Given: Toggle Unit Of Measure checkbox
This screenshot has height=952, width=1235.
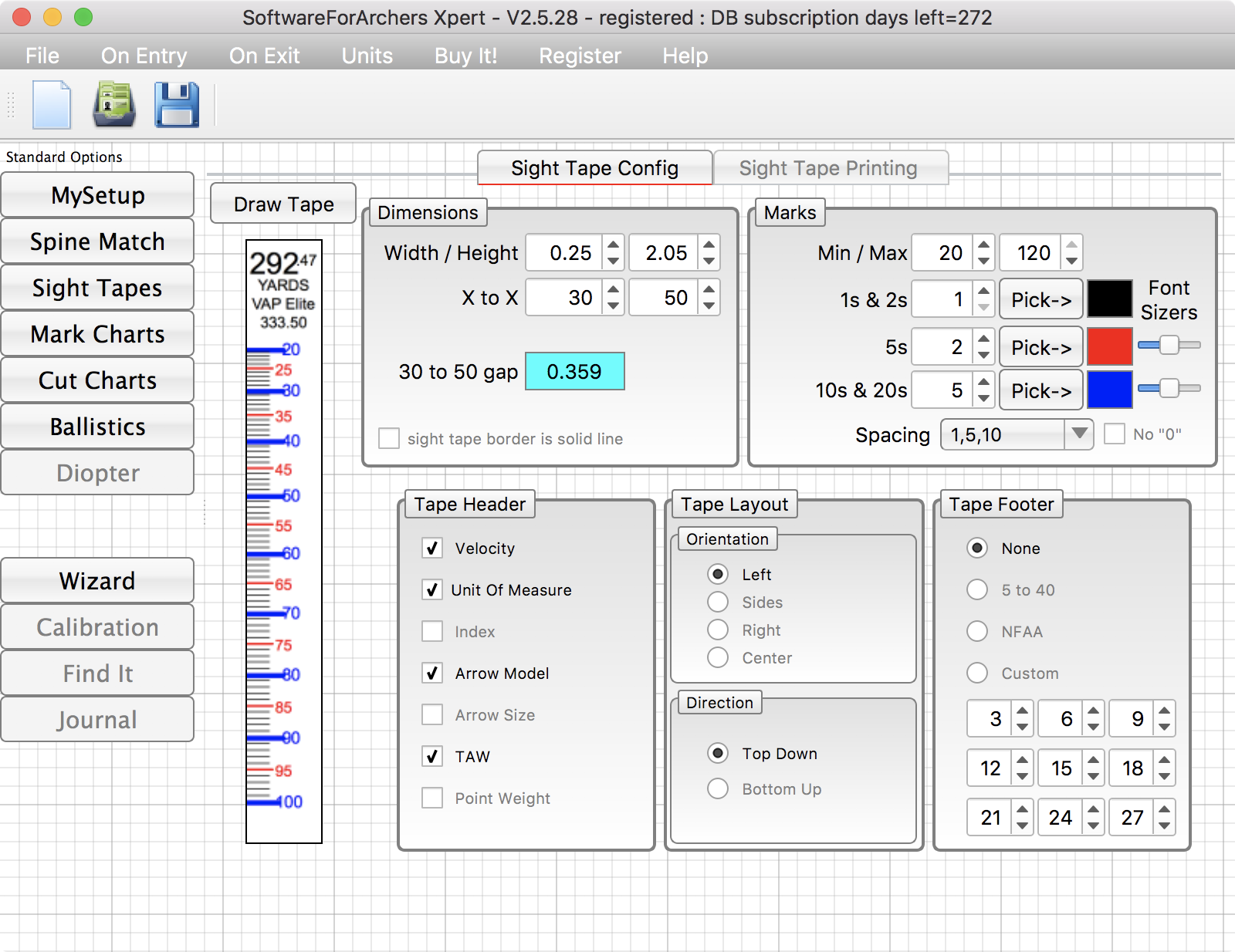Looking at the screenshot, I should pyautogui.click(x=432, y=590).
